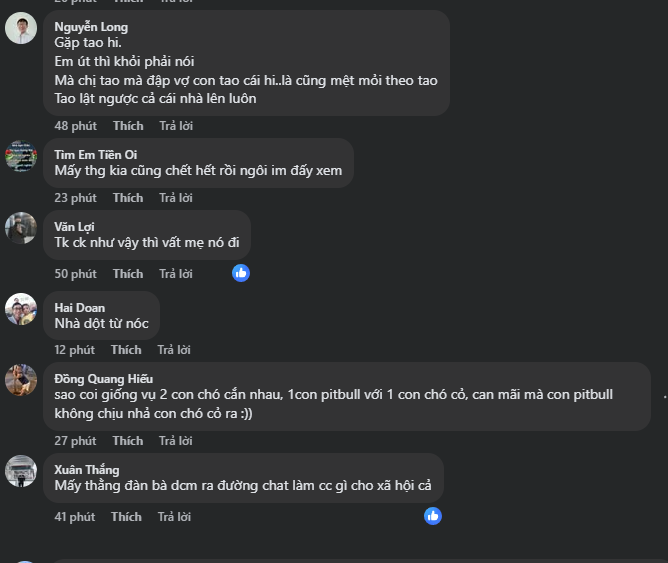Like Nguyễn Long's comment with Thích
Screen dimensions: 668x563
tap(128, 126)
